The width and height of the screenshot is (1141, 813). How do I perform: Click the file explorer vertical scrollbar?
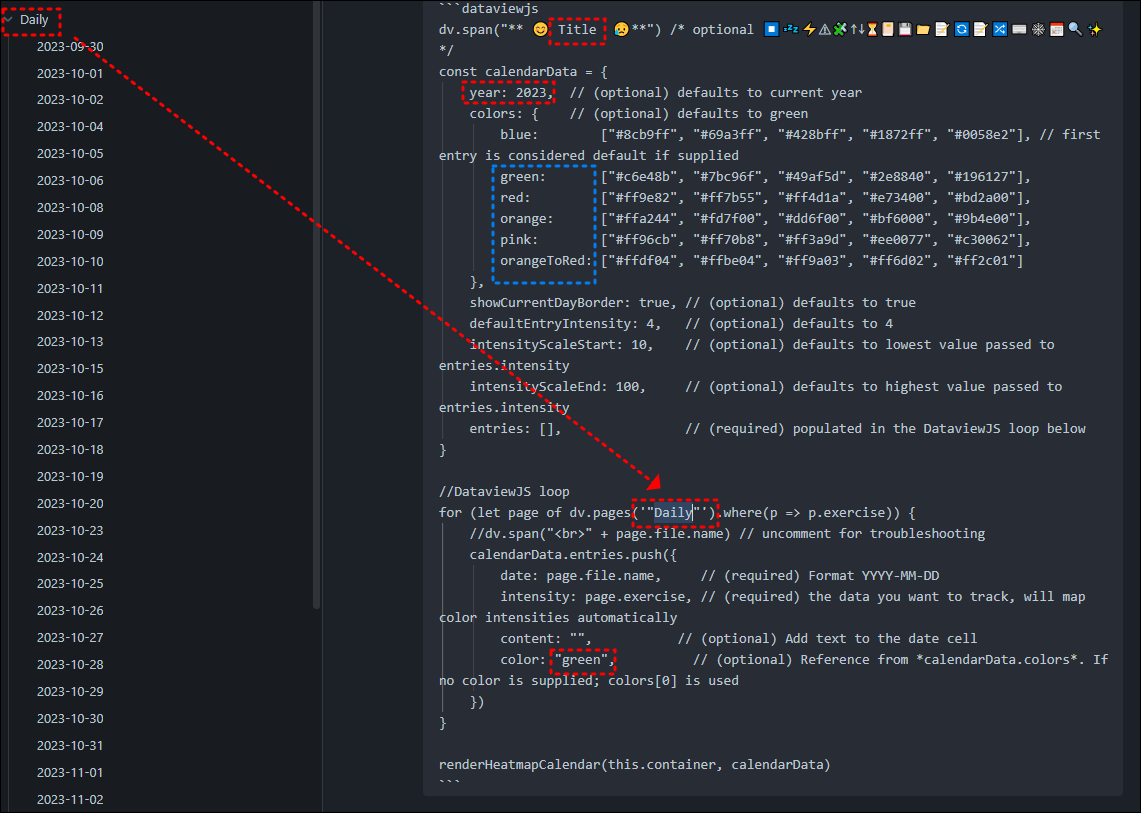(317, 304)
